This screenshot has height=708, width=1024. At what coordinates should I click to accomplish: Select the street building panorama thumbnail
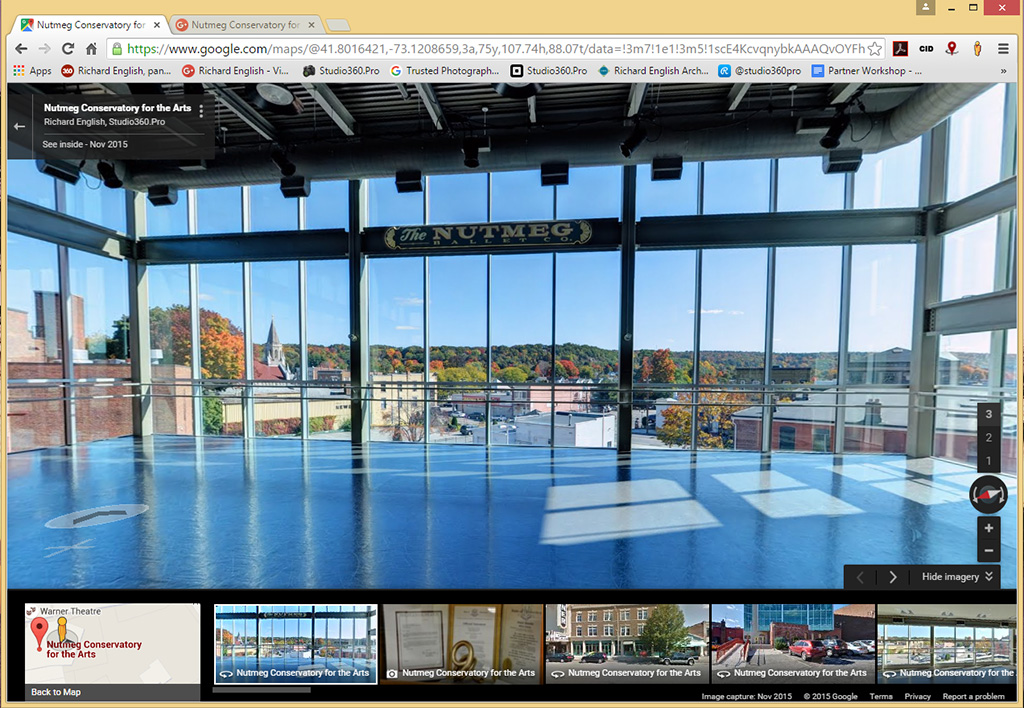click(628, 643)
